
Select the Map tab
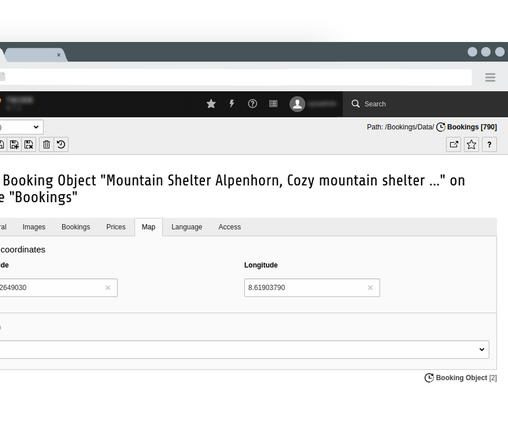click(x=148, y=227)
